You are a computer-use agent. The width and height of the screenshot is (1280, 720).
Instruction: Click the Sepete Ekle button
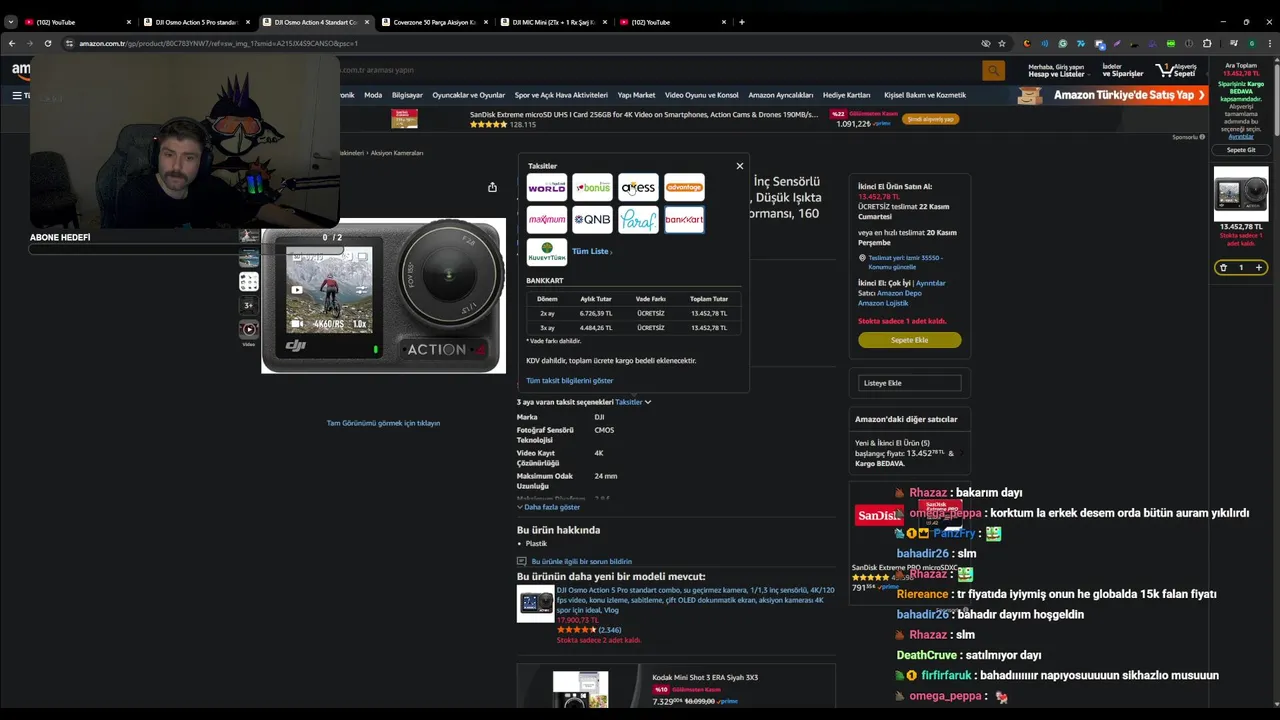pos(909,340)
